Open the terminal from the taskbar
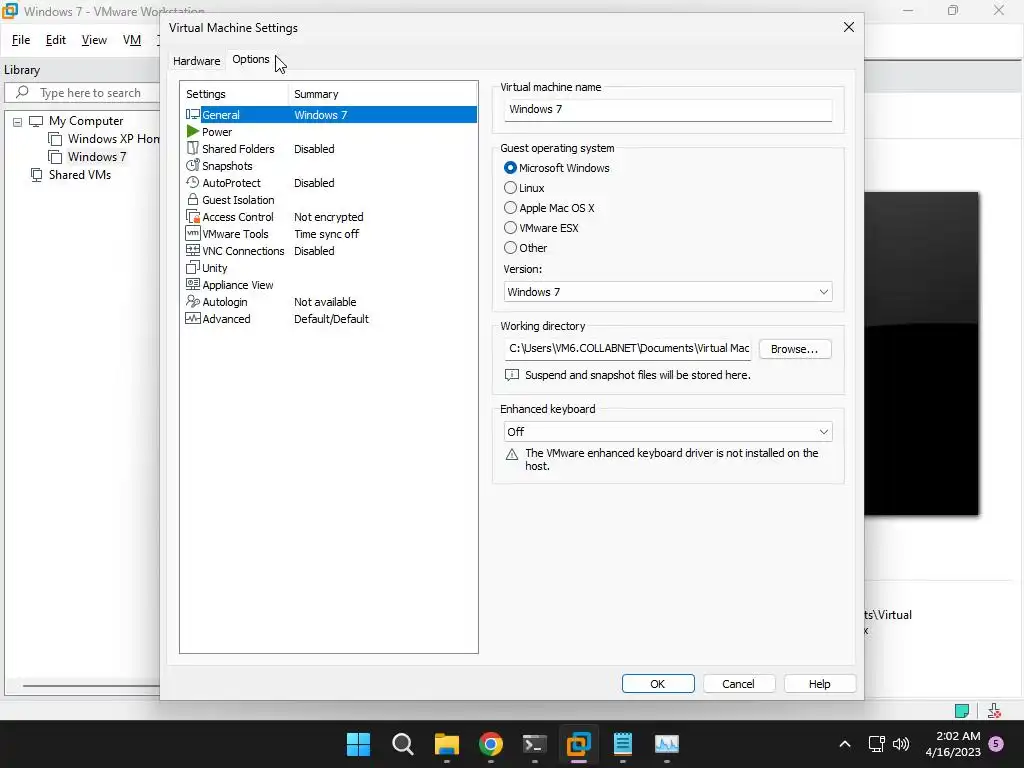 point(535,744)
